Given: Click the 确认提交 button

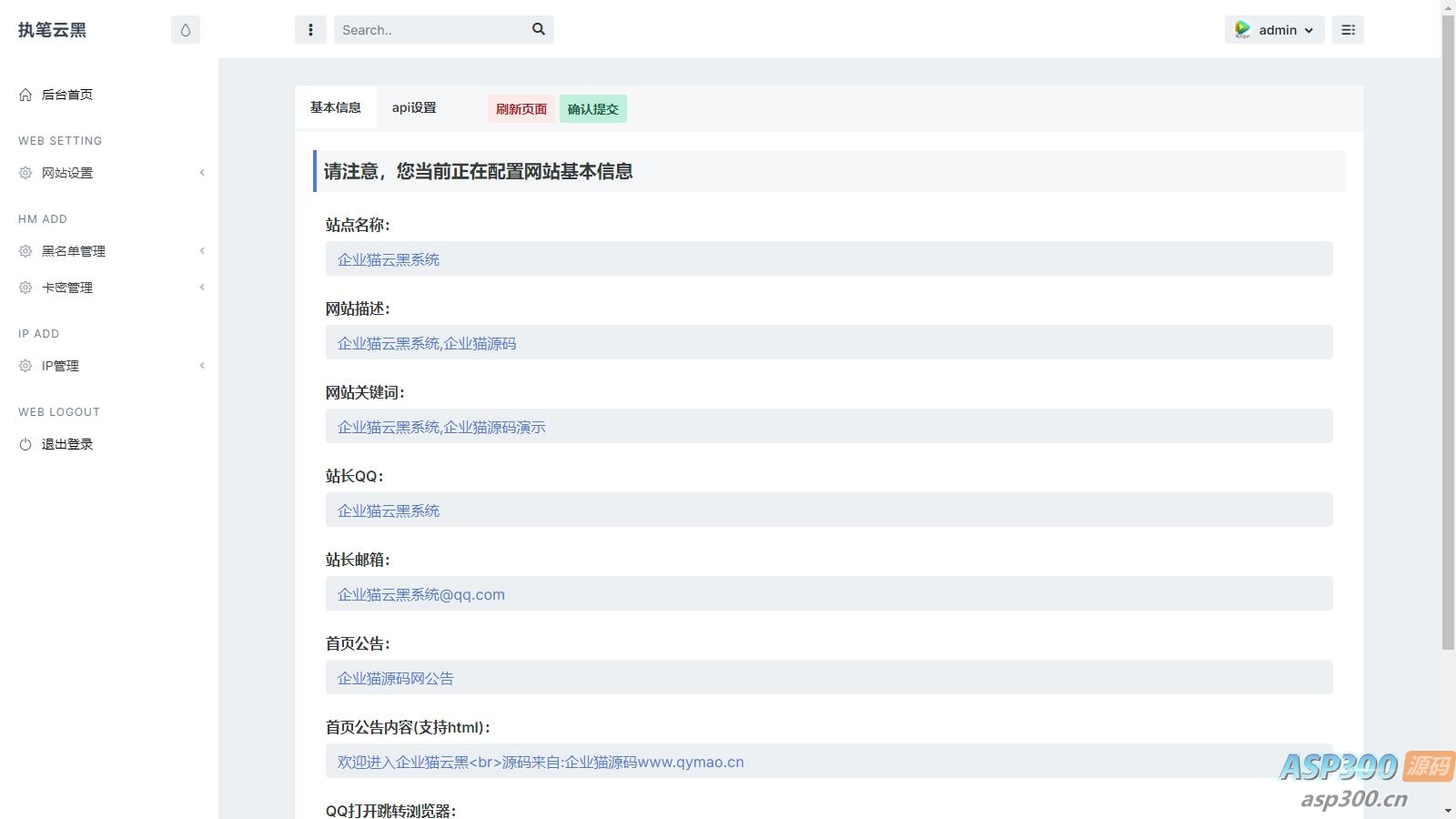Looking at the screenshot, I should [593, 109].
